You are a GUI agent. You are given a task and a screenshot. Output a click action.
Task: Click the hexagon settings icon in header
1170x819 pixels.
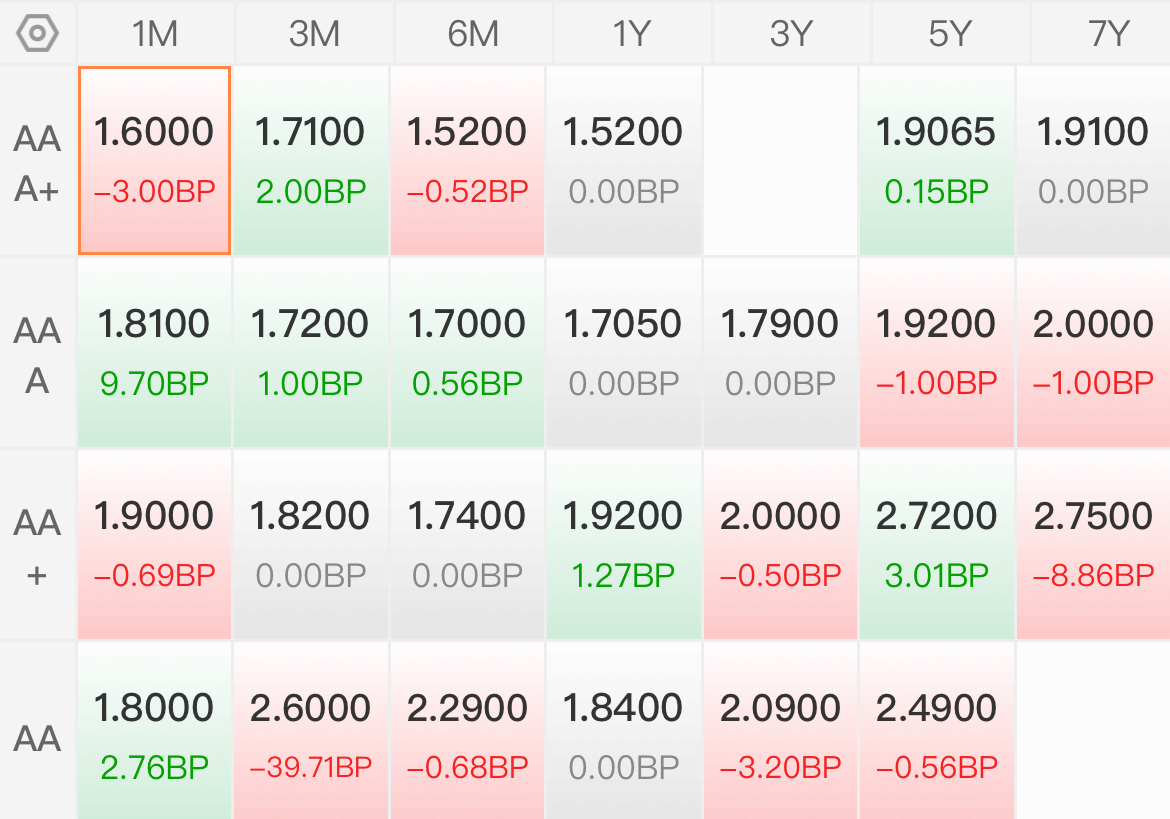pos(38,34)
